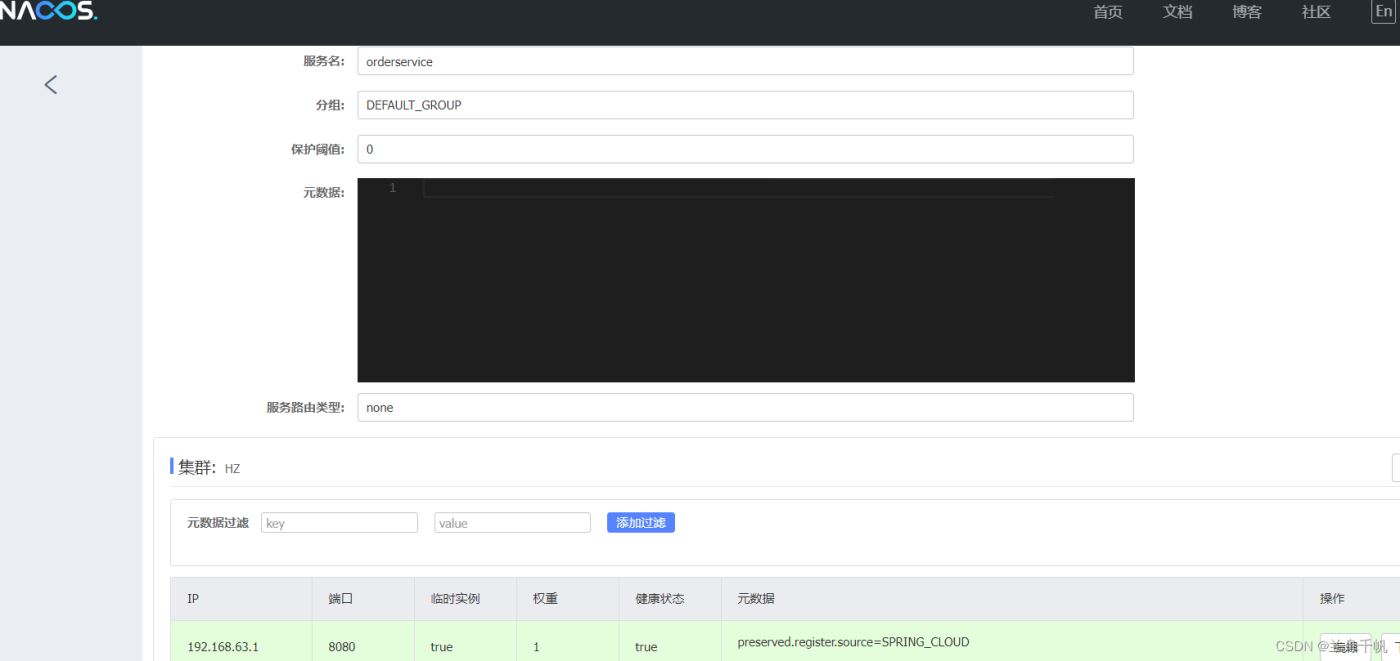Click the 编辑 button for 192.168.63.1
Viewport: 1400px width, 661px height.
click(x=1346, y=647)
